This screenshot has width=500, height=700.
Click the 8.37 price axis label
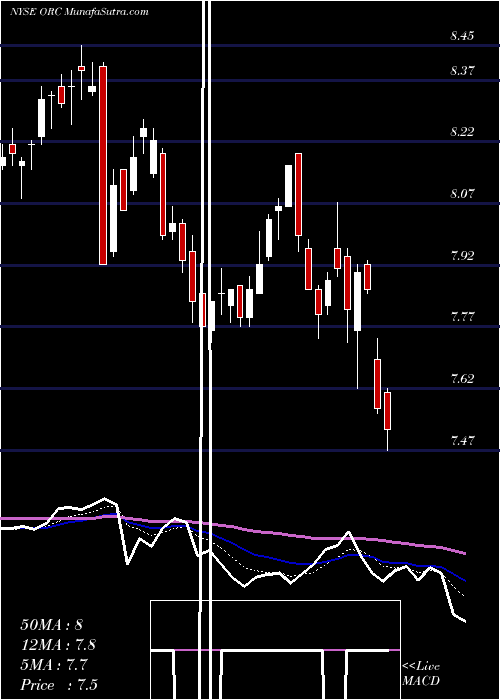click(462, 71)
